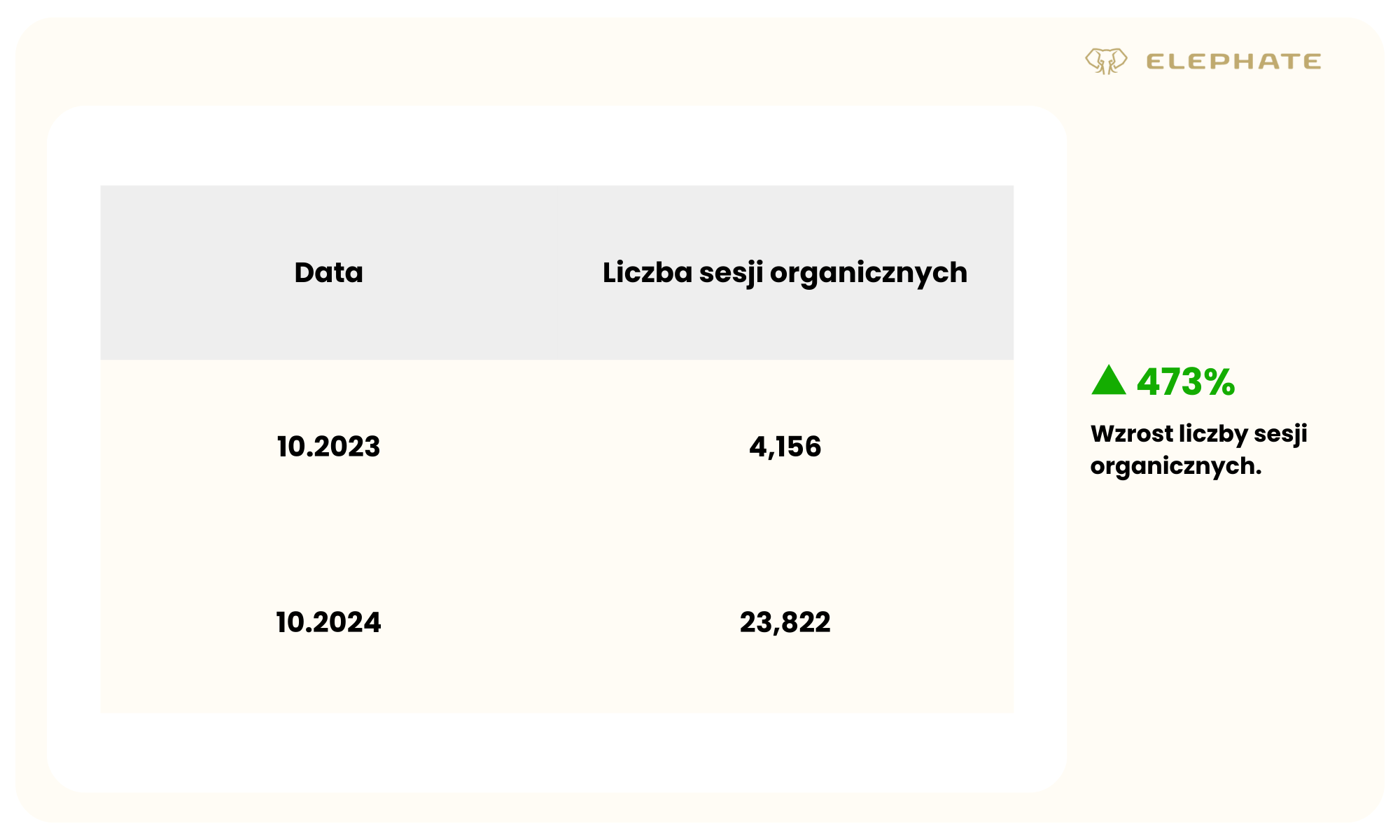1400x840 pixels.
Task: Select the 4,156 sessions value
Action: click(x=785, y=447)
